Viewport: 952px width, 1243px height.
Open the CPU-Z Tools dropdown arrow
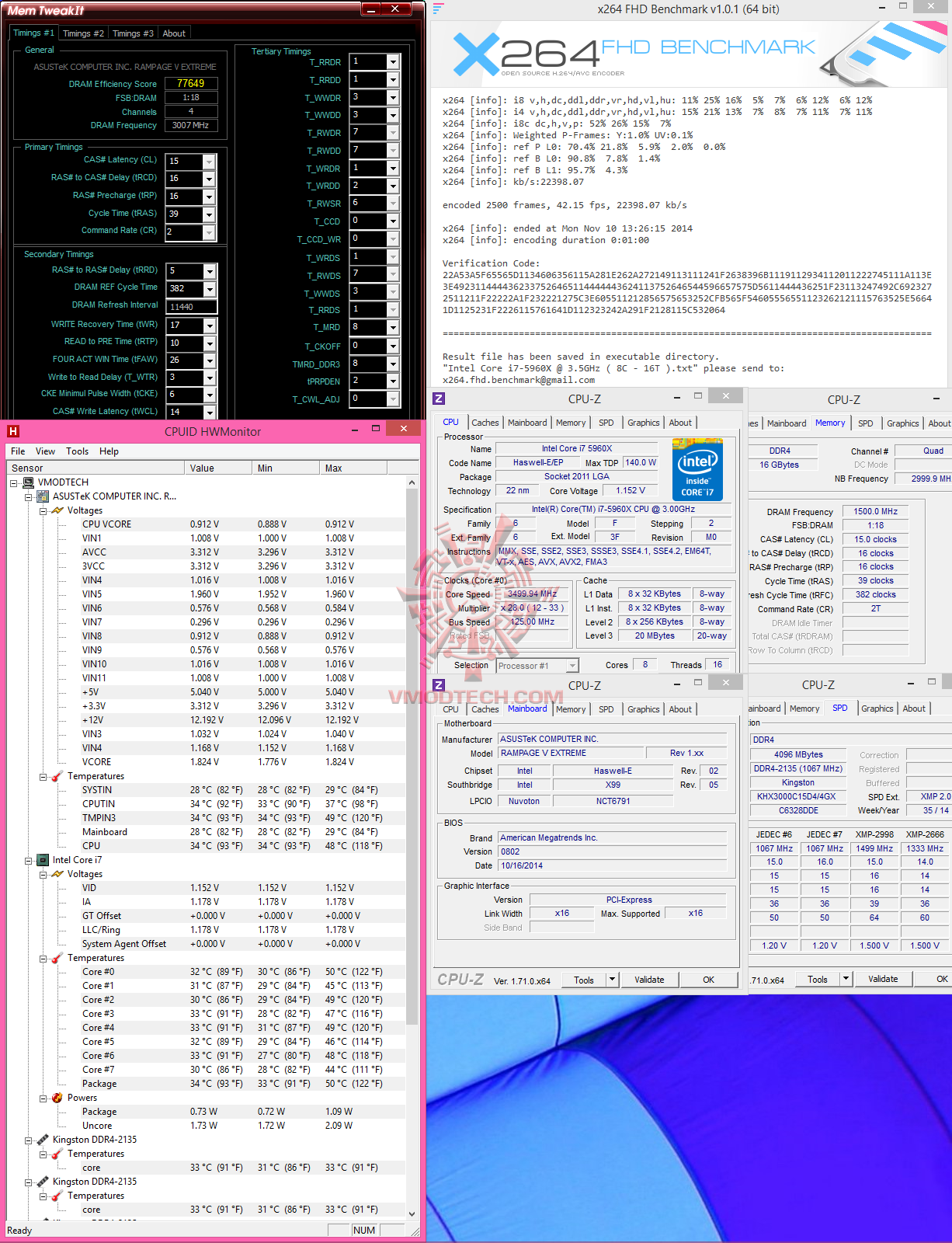pos(612,980)
